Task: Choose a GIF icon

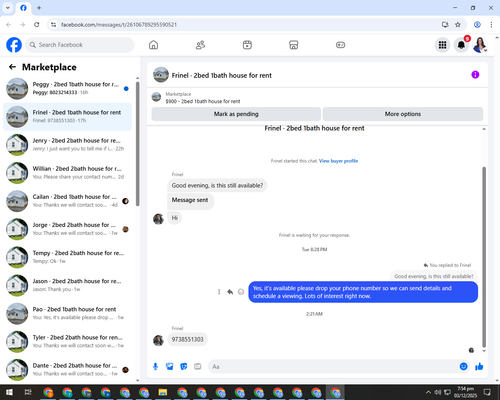Action: pyautogui.click(x=198, y=367)
